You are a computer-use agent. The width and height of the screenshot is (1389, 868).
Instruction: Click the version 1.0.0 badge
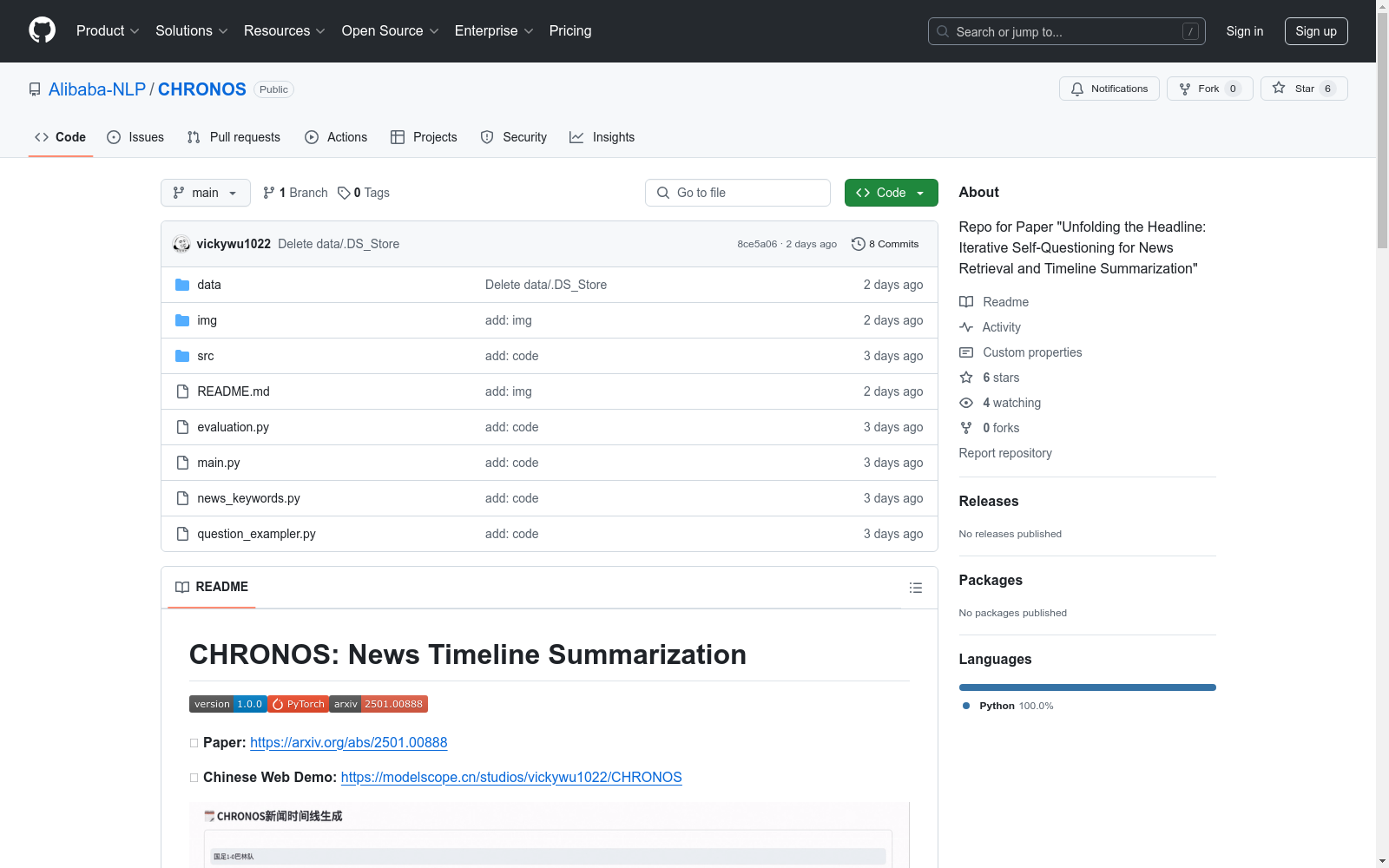point(228,704)
